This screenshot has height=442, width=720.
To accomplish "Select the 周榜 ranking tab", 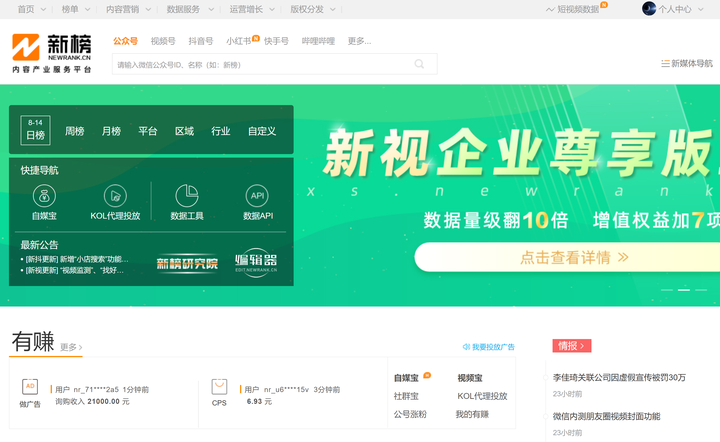I will click(74, 131).
